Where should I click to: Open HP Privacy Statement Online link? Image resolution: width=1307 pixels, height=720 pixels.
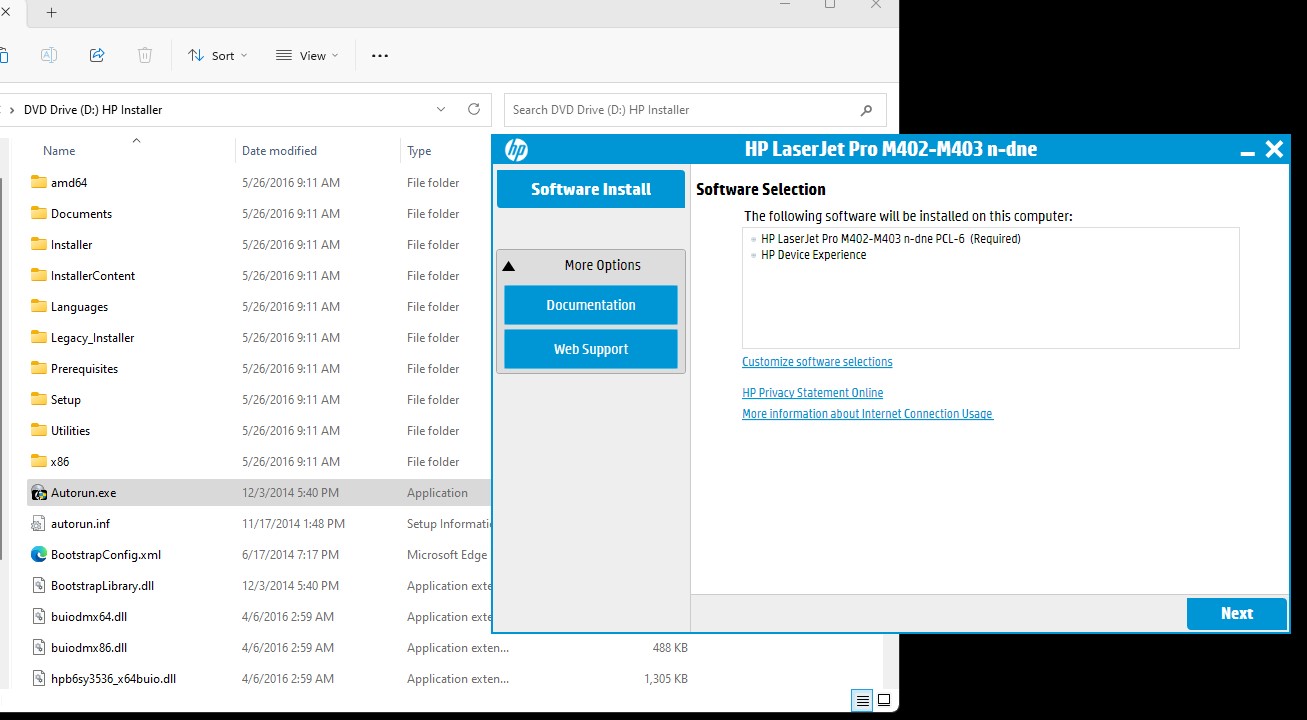tap(812, 393)
